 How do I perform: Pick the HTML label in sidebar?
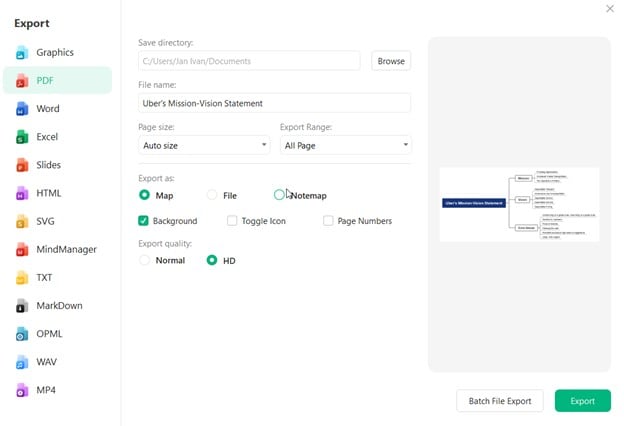(x=49, y=193)
